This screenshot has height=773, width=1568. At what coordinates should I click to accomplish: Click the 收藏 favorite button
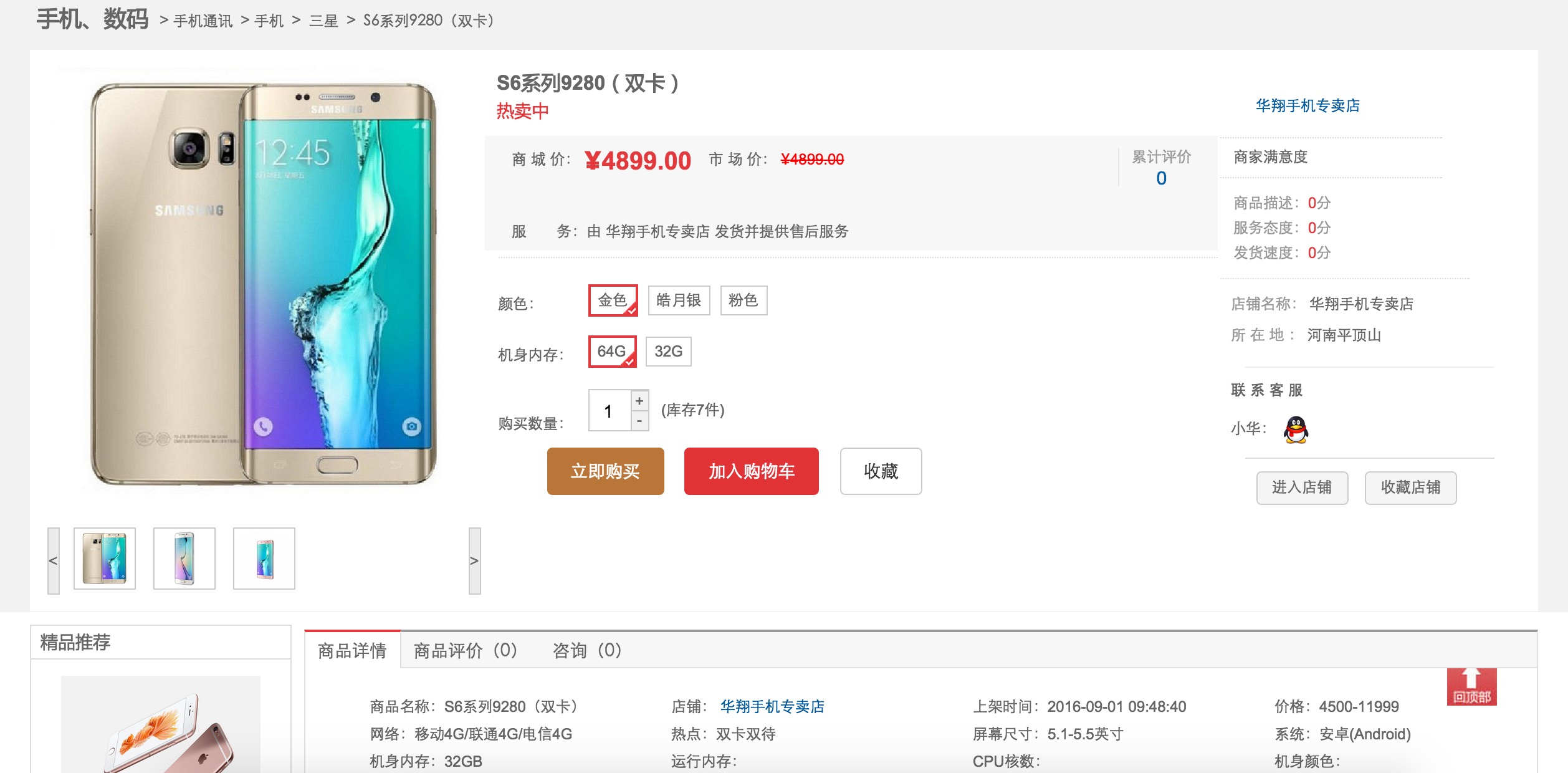pyautogui.click(x=881, y=471)
